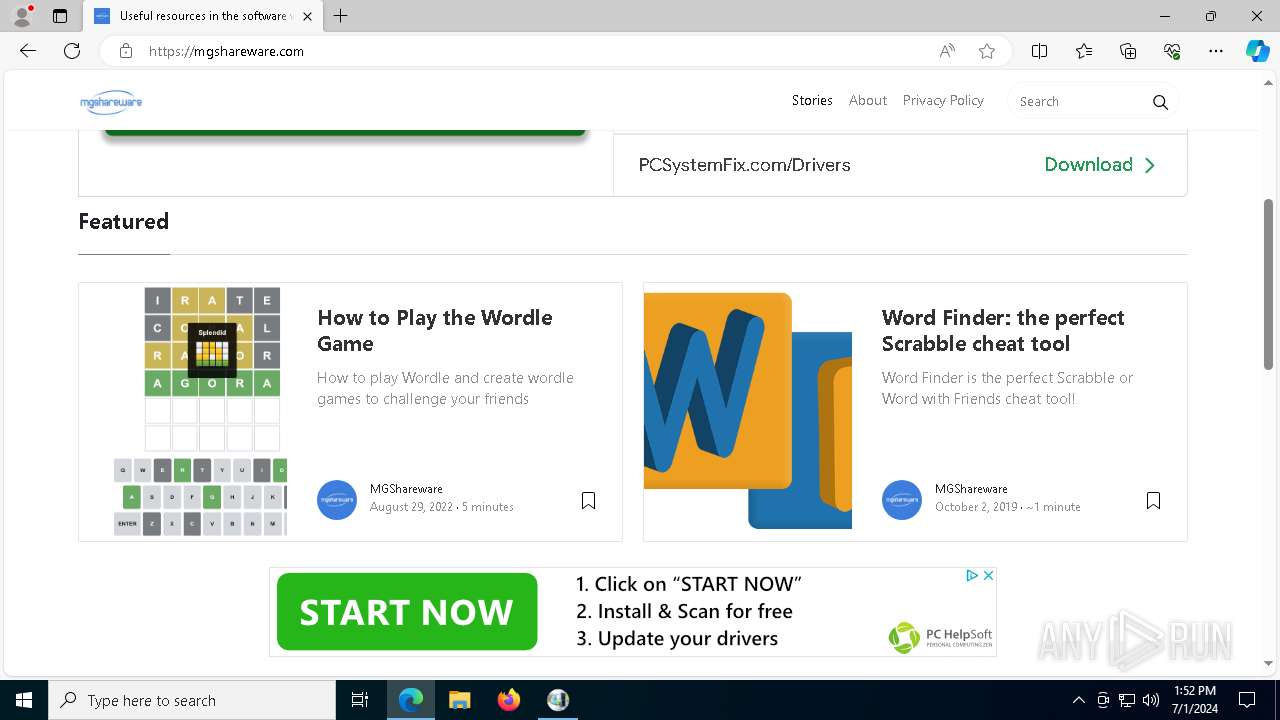
Task: Add this page to favorites star
Action: [x=987, y=51]
